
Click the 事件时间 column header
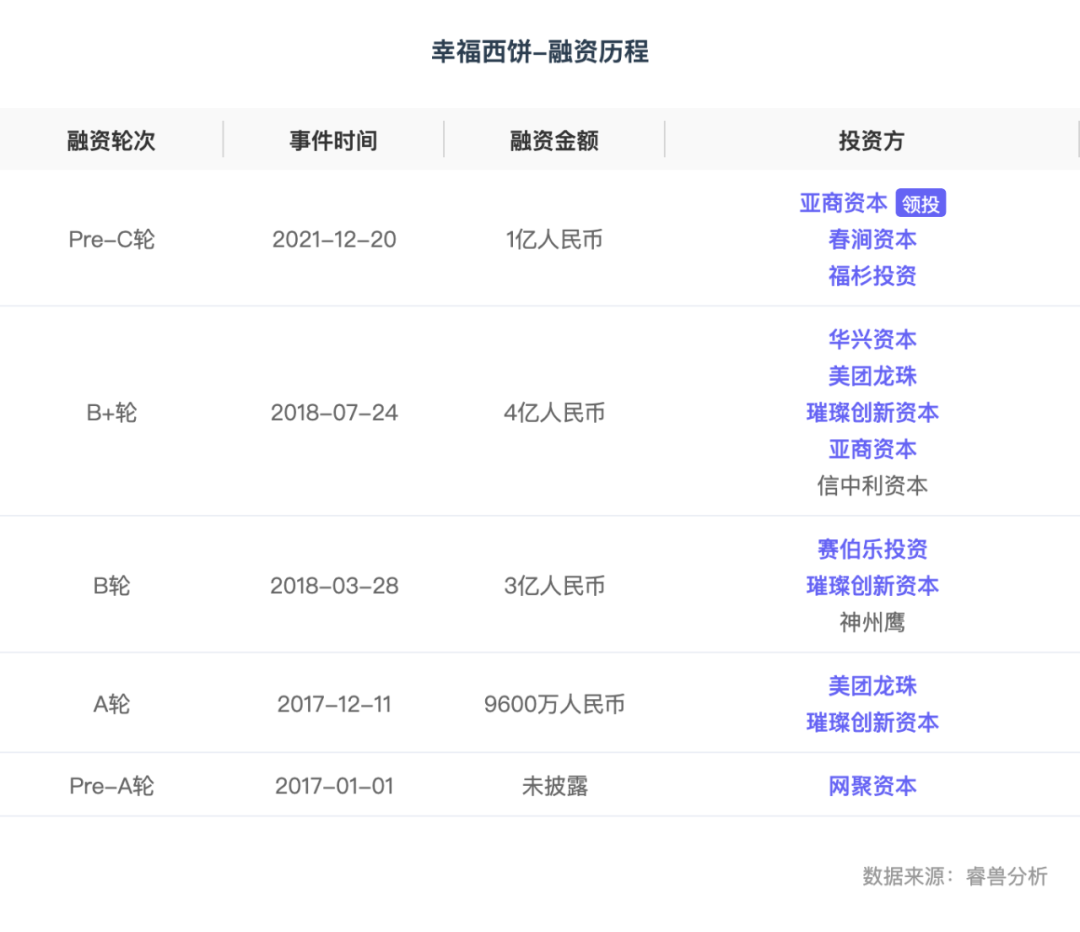click(332, 140)
